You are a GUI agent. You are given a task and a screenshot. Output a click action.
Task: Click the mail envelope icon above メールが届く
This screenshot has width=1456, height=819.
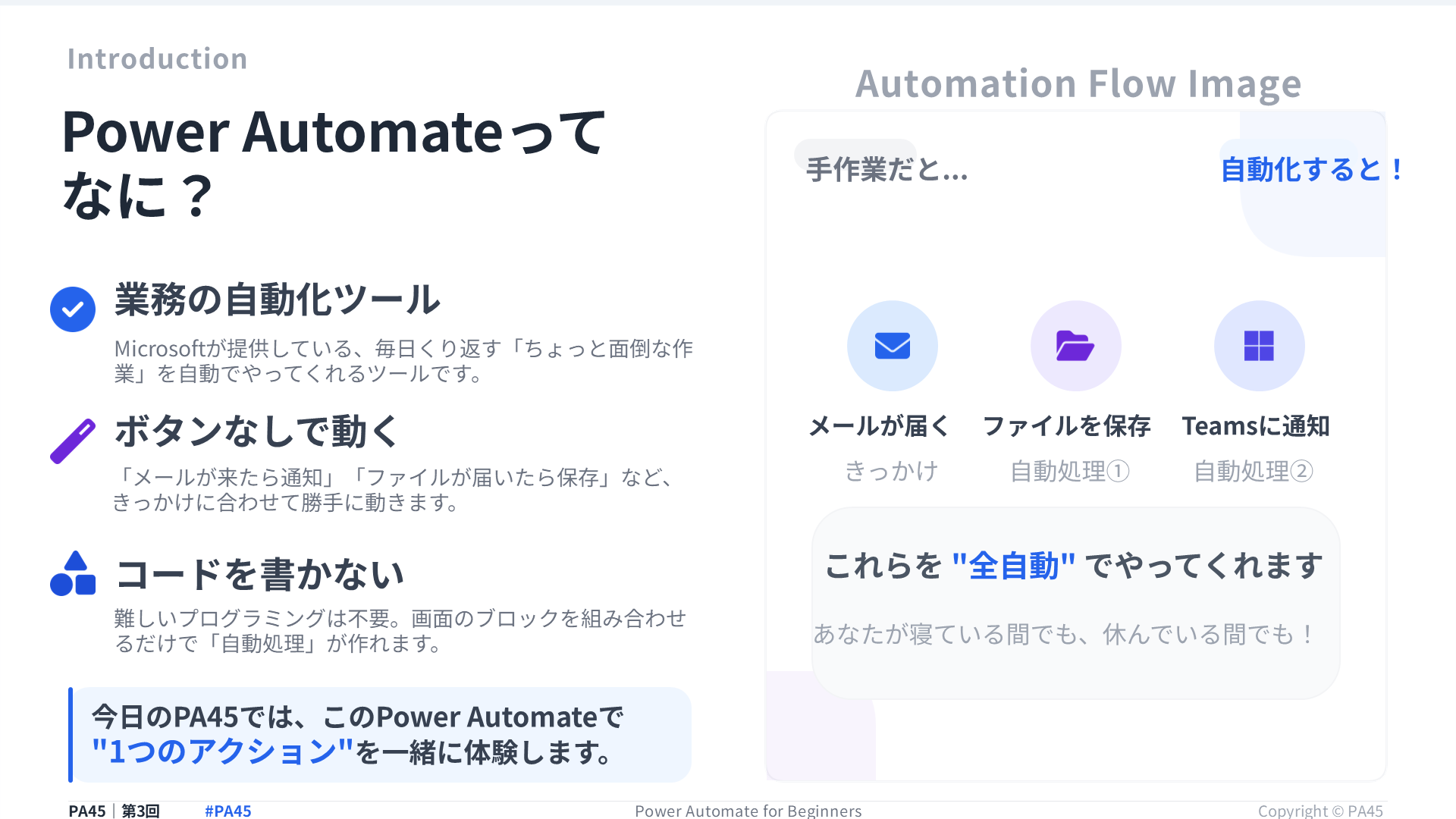(893, 346)
